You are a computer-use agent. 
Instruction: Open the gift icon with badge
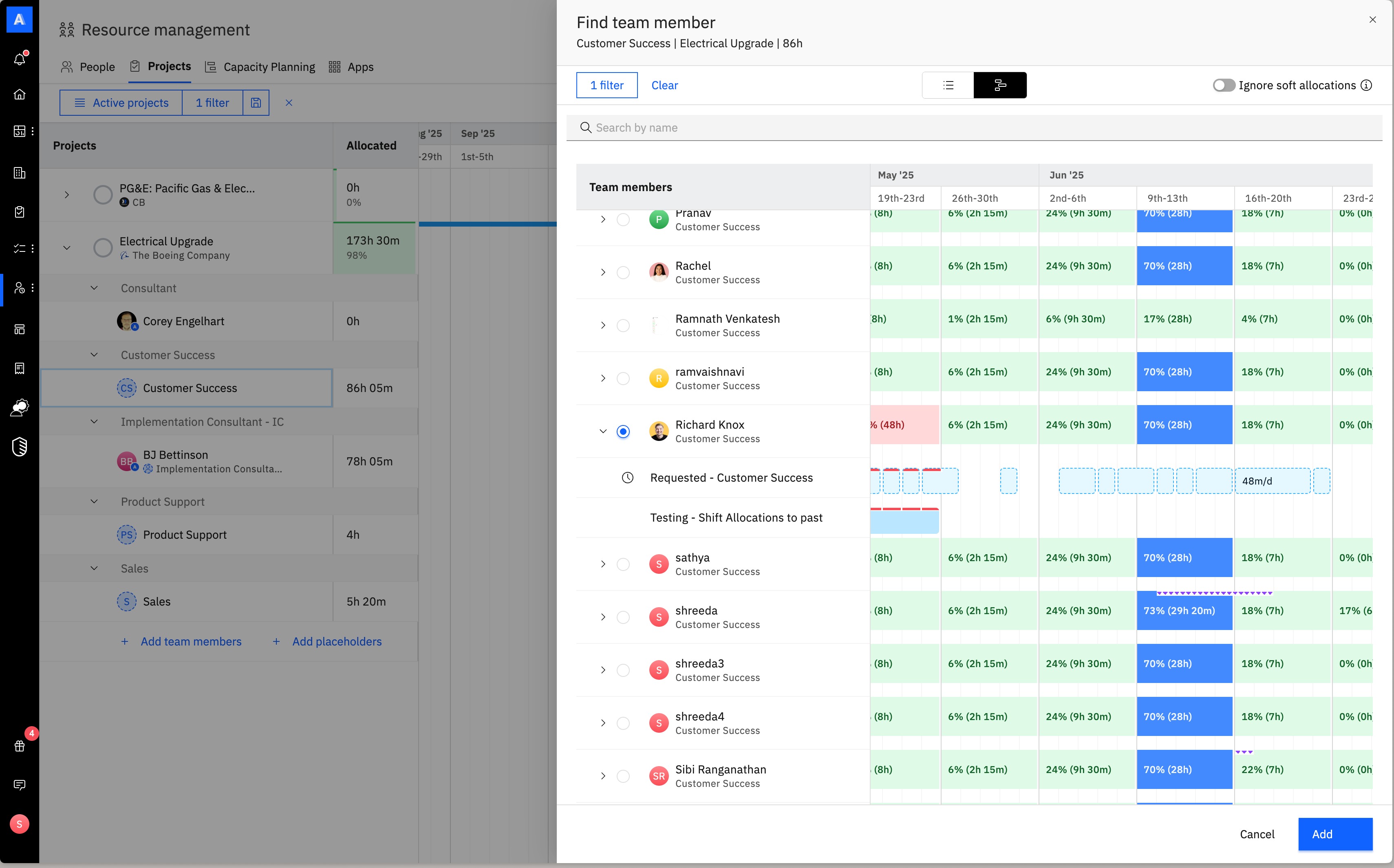point(20,746)
